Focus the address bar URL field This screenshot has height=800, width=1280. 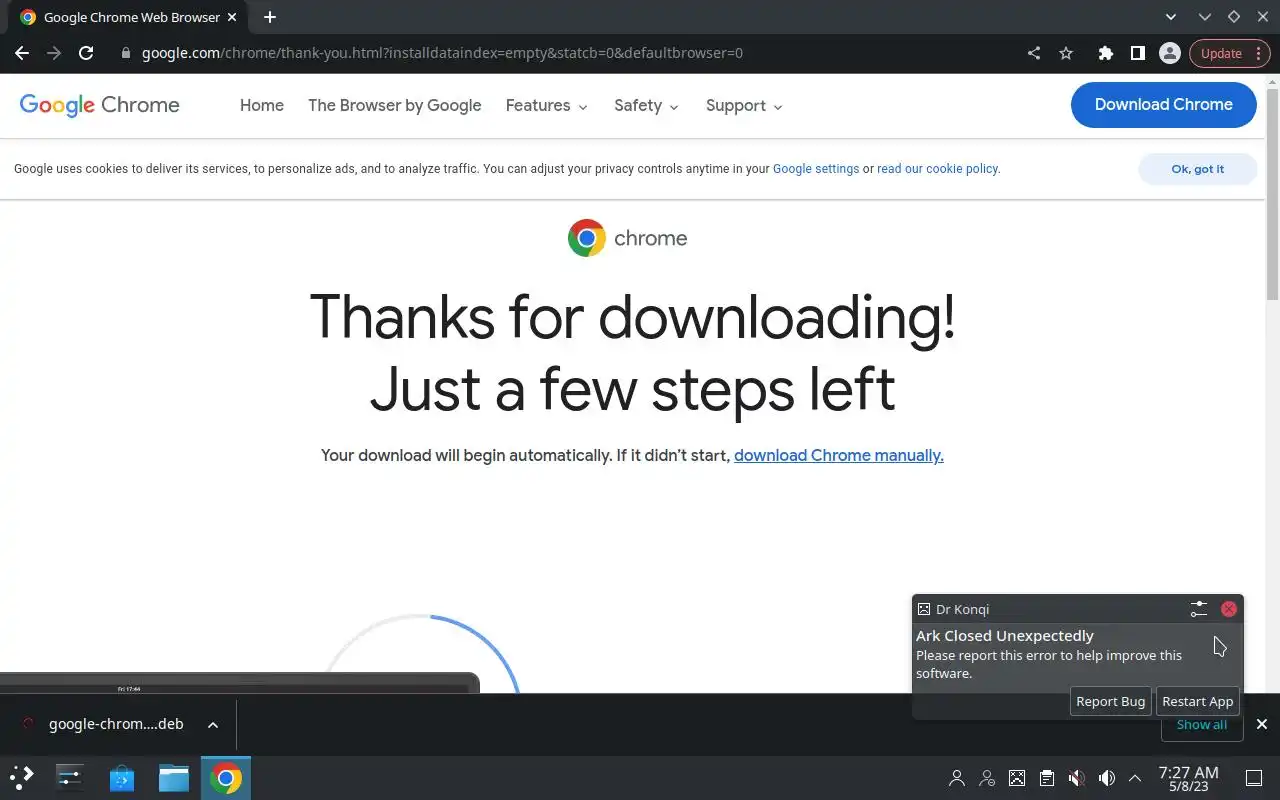(x=570, y=53)
